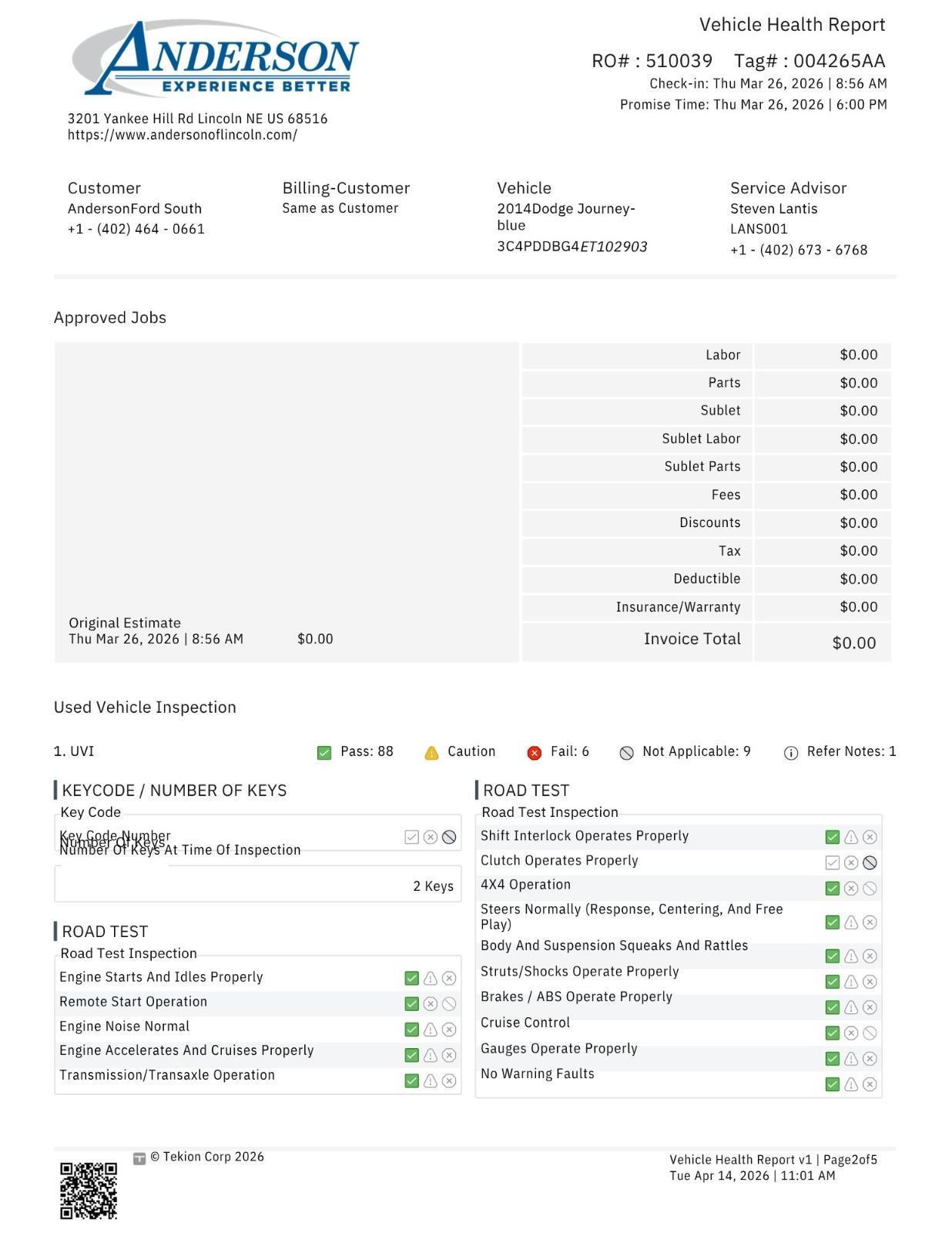Click the fail X icon on Key Code Number row
Viewport: 952px width, 1233px height.
[431, 837]
